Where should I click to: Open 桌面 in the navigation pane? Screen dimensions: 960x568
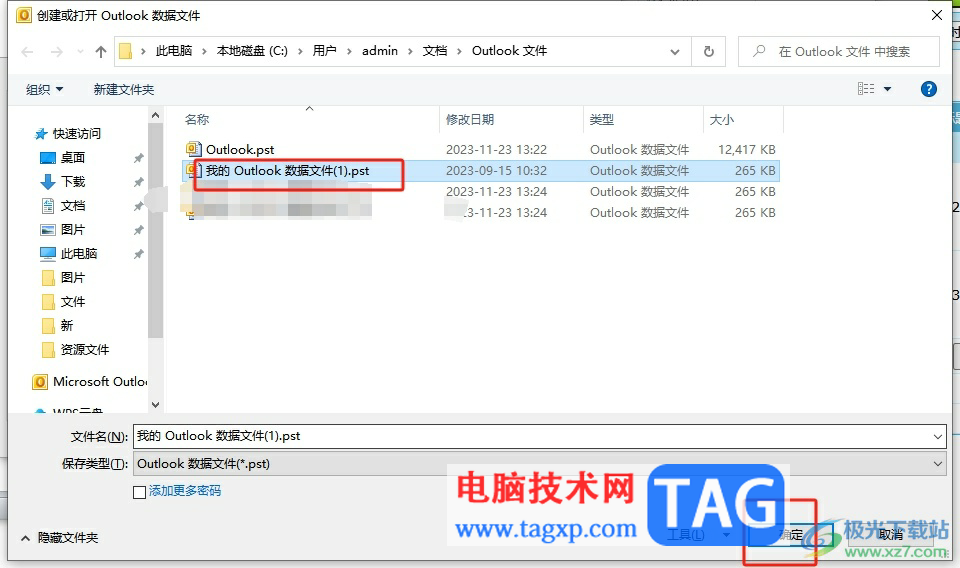pos(73,157)
